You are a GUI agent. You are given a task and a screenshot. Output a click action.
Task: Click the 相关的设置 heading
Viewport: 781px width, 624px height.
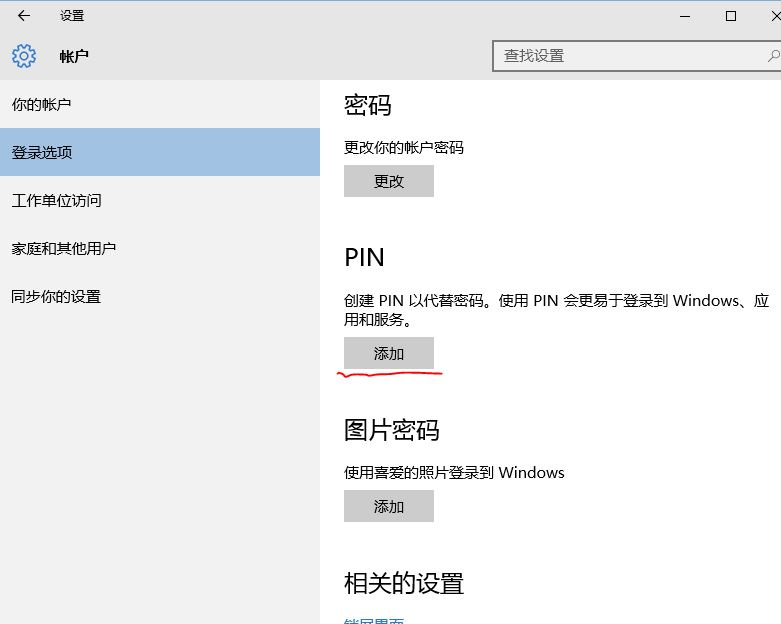[404, 584]
